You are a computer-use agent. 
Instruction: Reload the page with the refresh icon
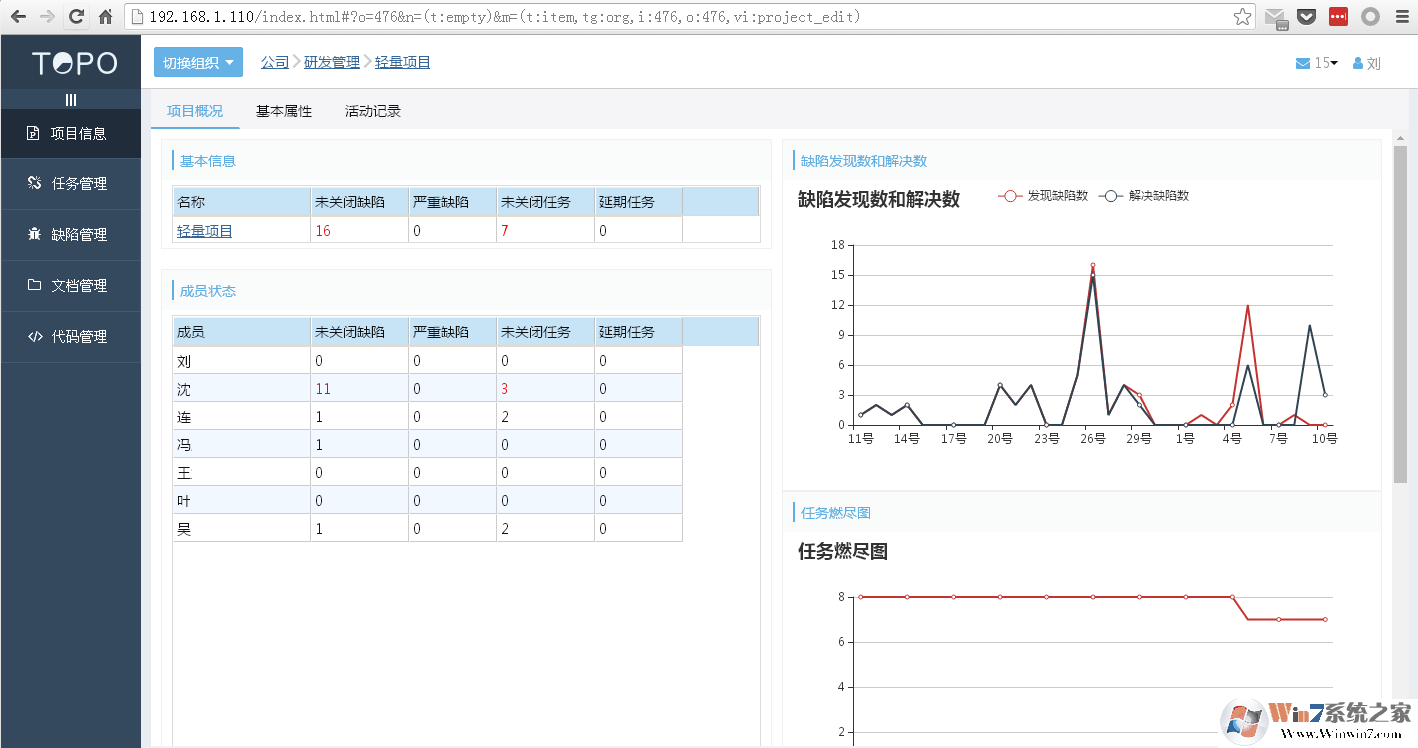click(76, 16)
